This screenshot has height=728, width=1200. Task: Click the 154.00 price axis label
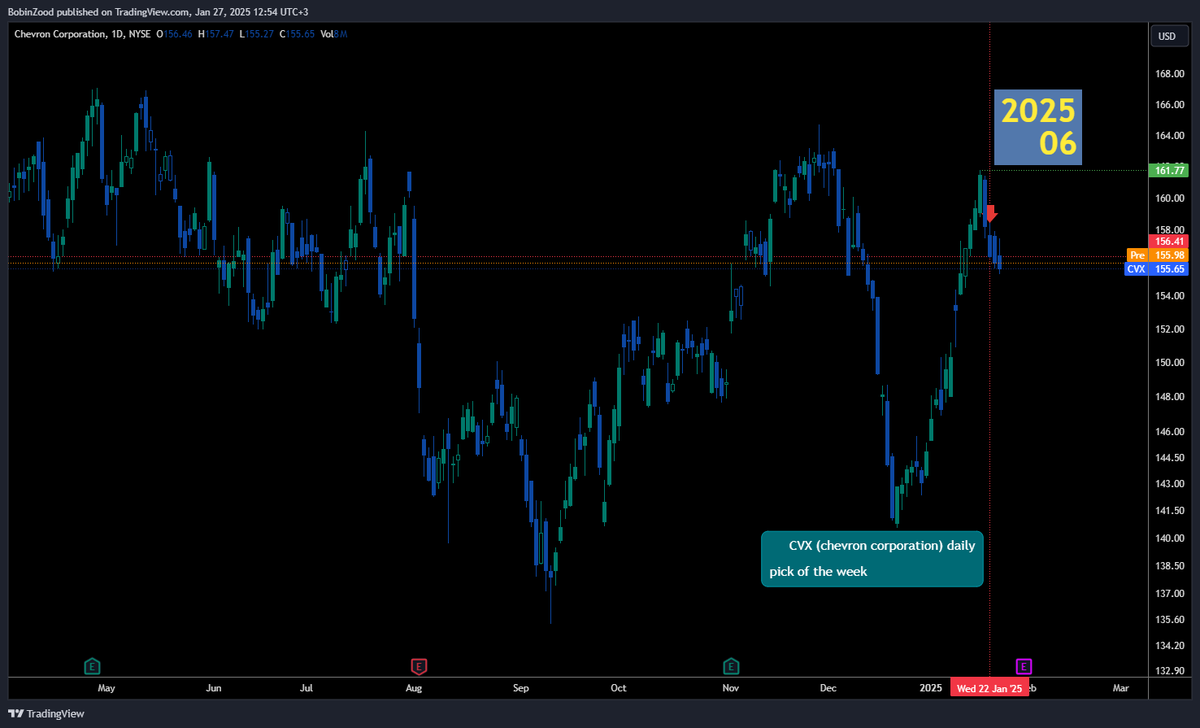[1169, 296]
